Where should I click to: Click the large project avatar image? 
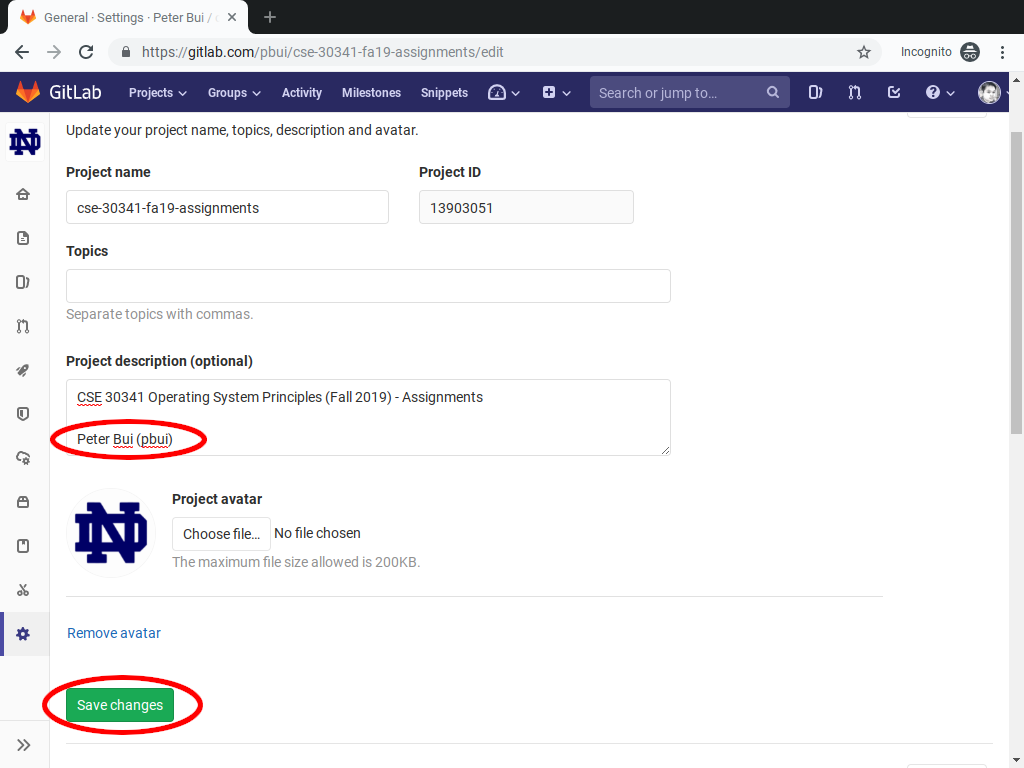111,533
